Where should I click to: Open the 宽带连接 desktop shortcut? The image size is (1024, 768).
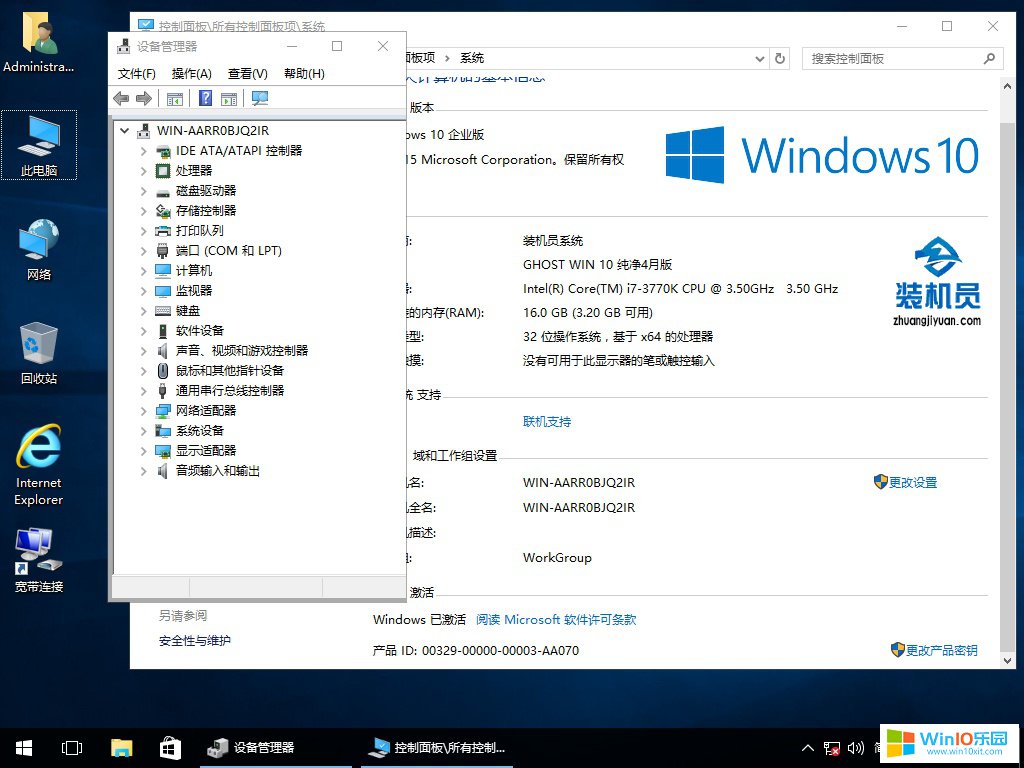39,560
